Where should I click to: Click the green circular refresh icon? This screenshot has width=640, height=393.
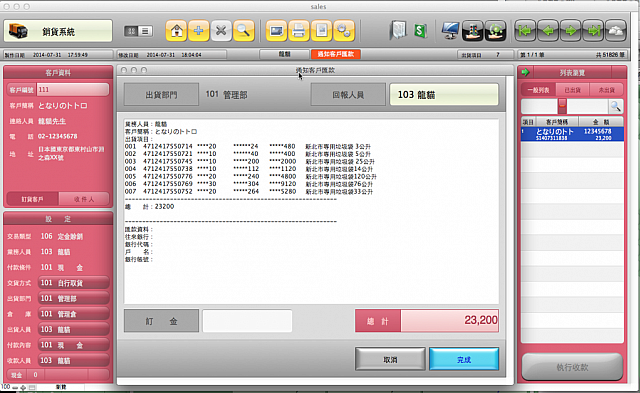pos(495,31)
